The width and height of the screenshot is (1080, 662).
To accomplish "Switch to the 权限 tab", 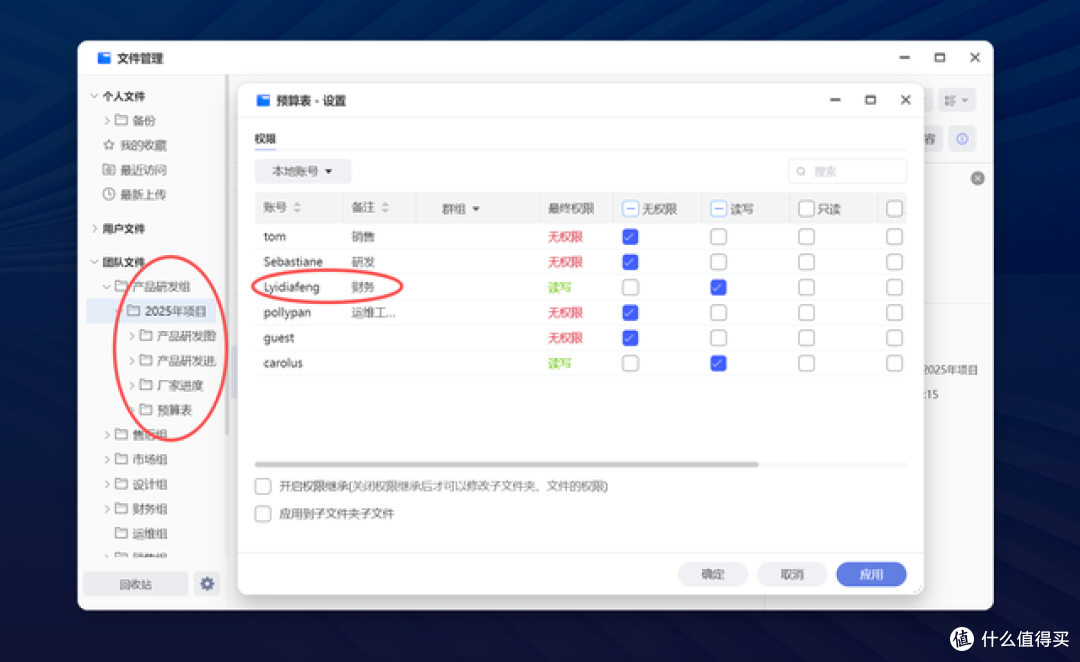I will point(265,138).
